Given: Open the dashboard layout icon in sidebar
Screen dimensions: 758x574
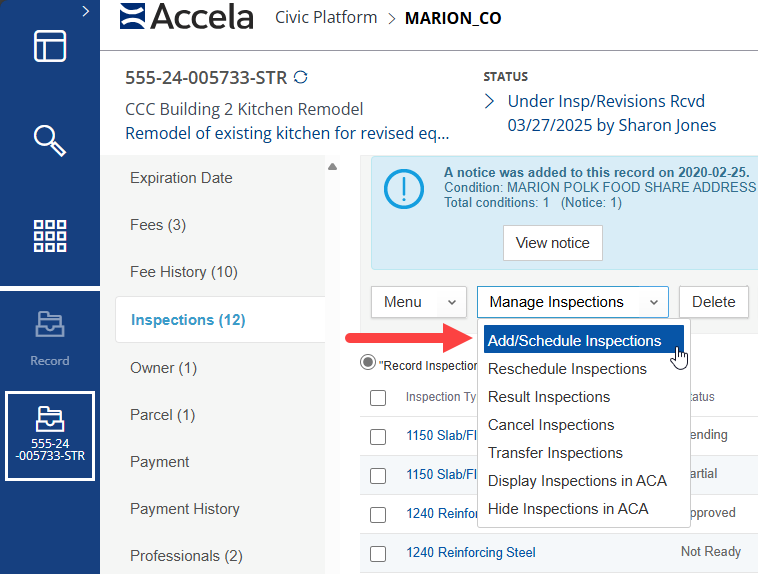Looking at the screenshot, I should click(x=50, y=46).
